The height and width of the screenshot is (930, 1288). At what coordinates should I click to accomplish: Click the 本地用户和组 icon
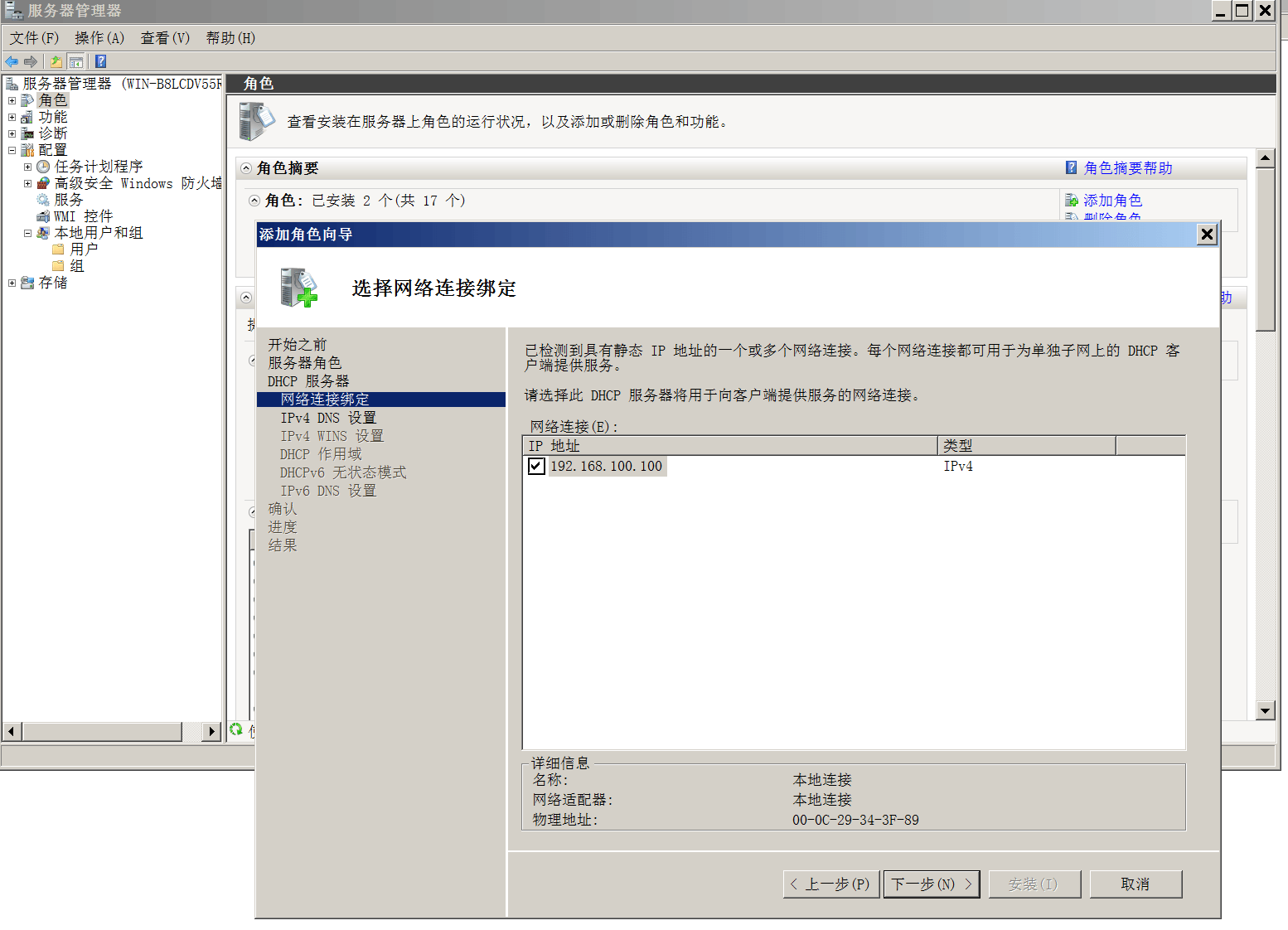point(43,233)
